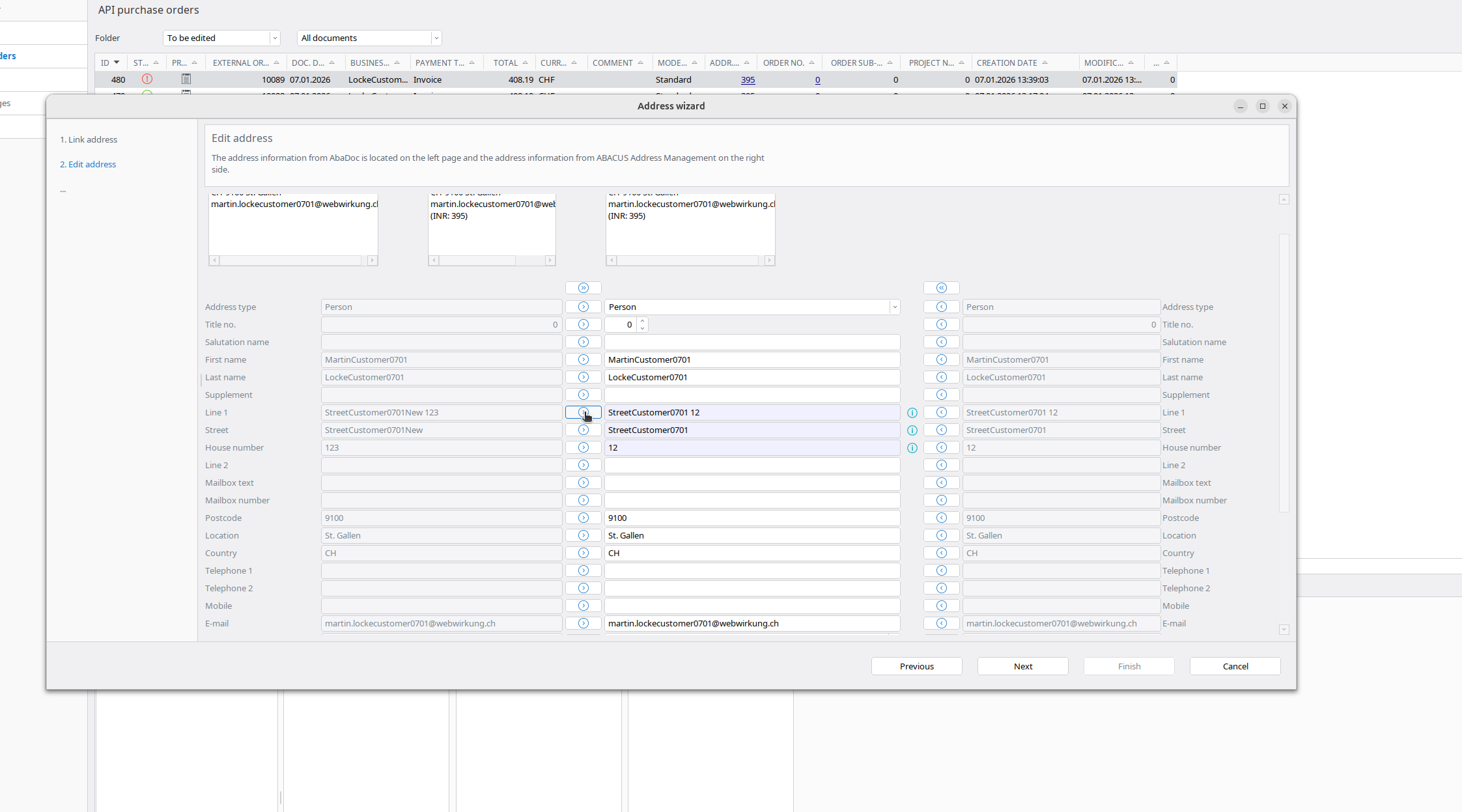
Task: Transfer Country value with its arrow icon
Action: 583,553
